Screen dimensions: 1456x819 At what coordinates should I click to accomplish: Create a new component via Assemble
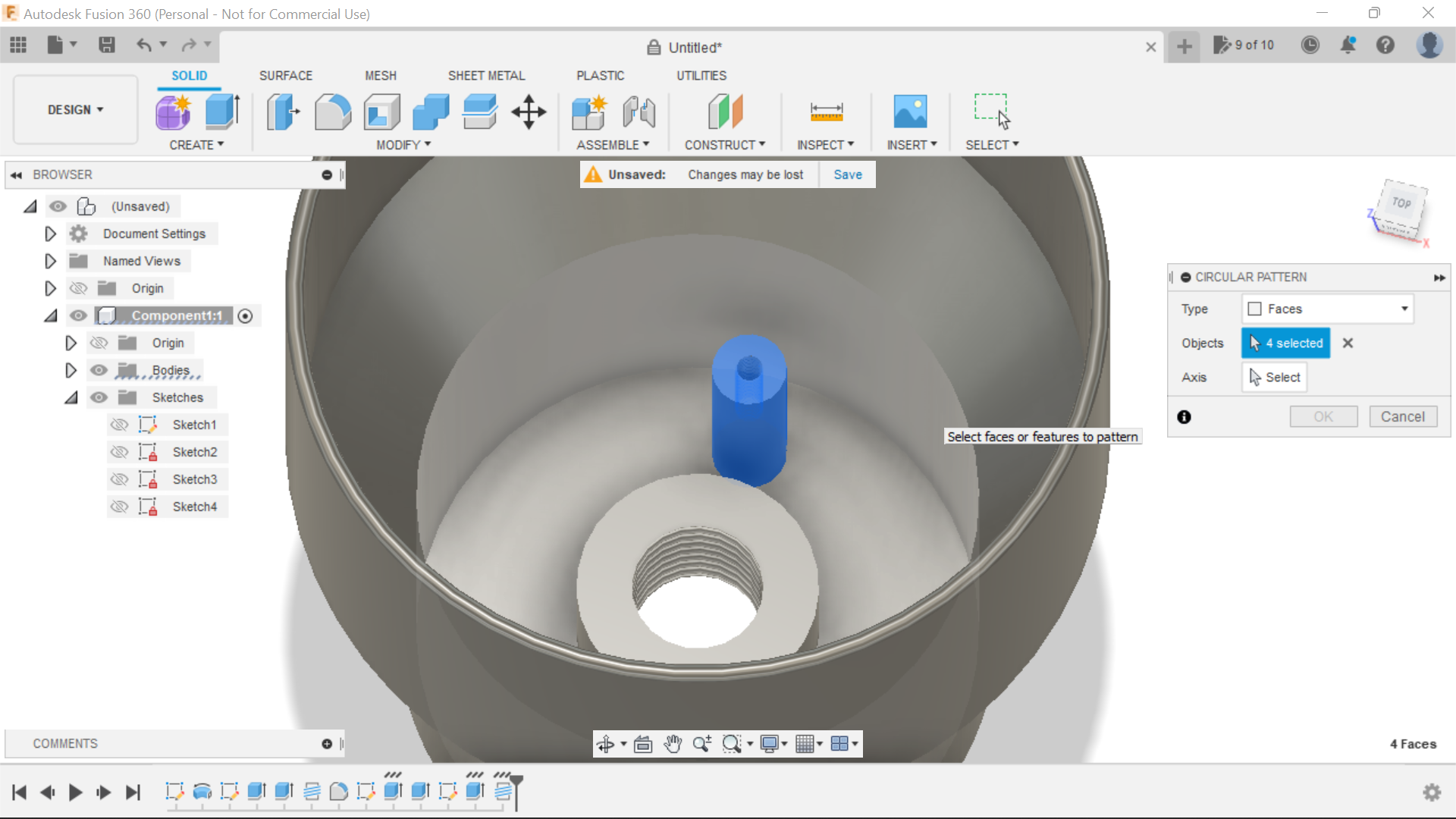(x=589, y=111)
